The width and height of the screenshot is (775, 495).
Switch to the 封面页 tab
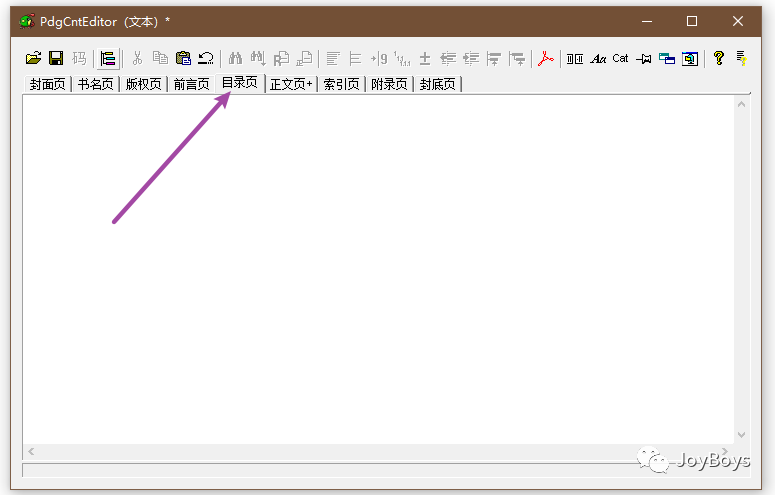pyautogui.click(x=47, y=84)
